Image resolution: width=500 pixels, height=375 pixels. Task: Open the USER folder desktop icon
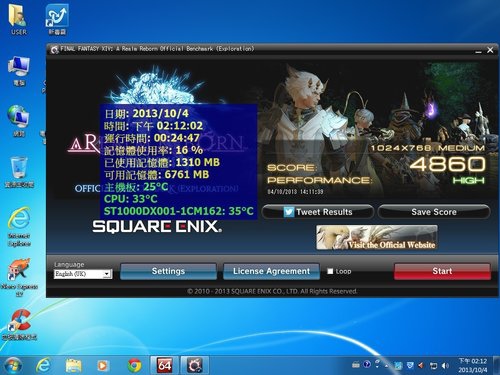[x=18, y=20]
